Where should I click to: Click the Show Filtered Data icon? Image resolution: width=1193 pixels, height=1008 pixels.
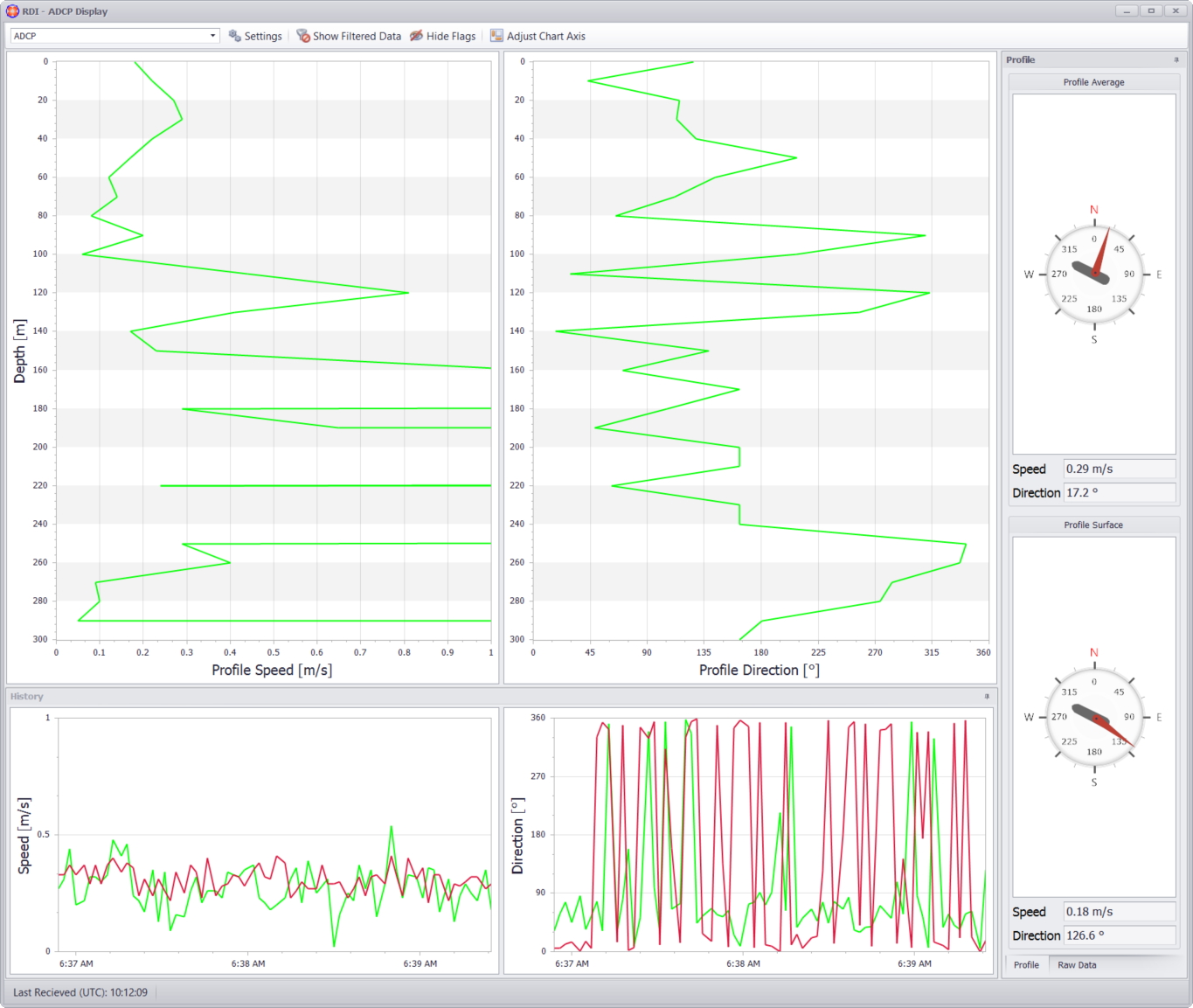(303, 36)
